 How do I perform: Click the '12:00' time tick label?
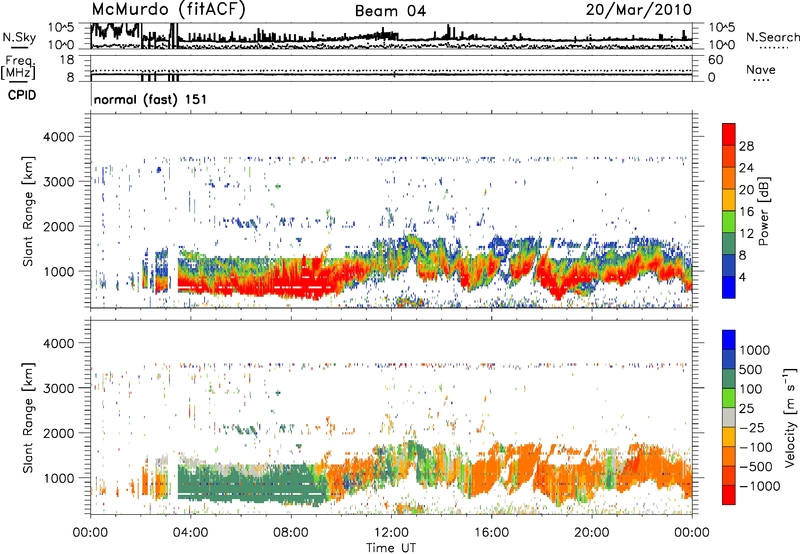pos(391,533)
